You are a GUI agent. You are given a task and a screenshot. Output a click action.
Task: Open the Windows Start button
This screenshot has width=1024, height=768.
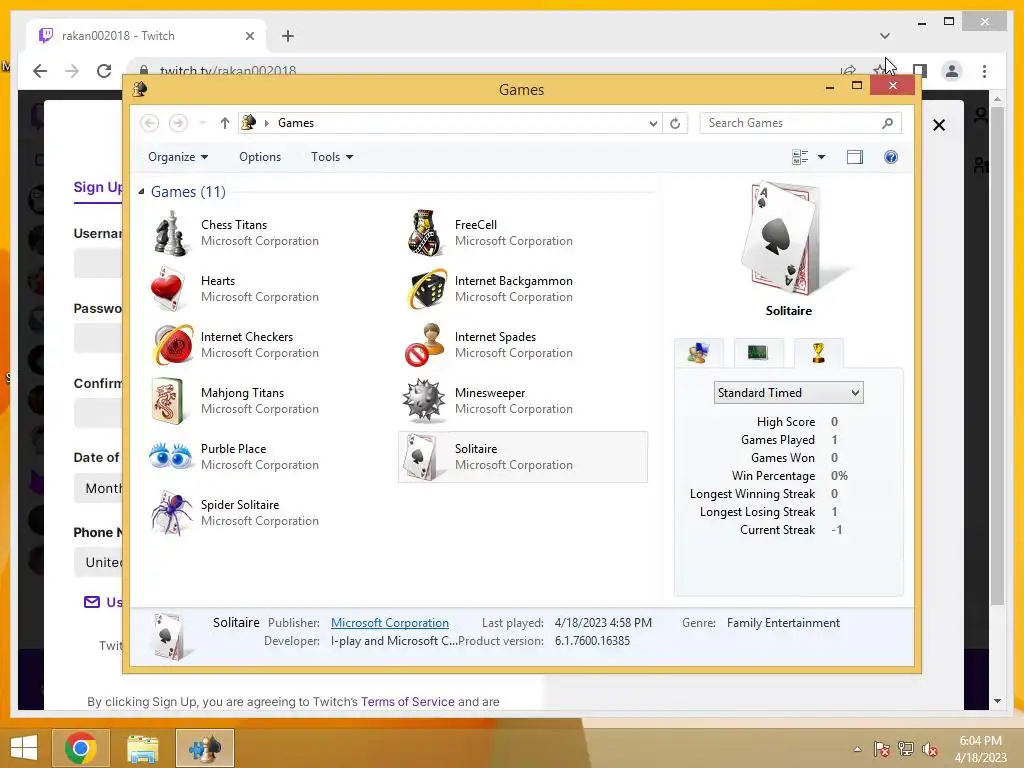pyautogui.click(x=24, y=748)
